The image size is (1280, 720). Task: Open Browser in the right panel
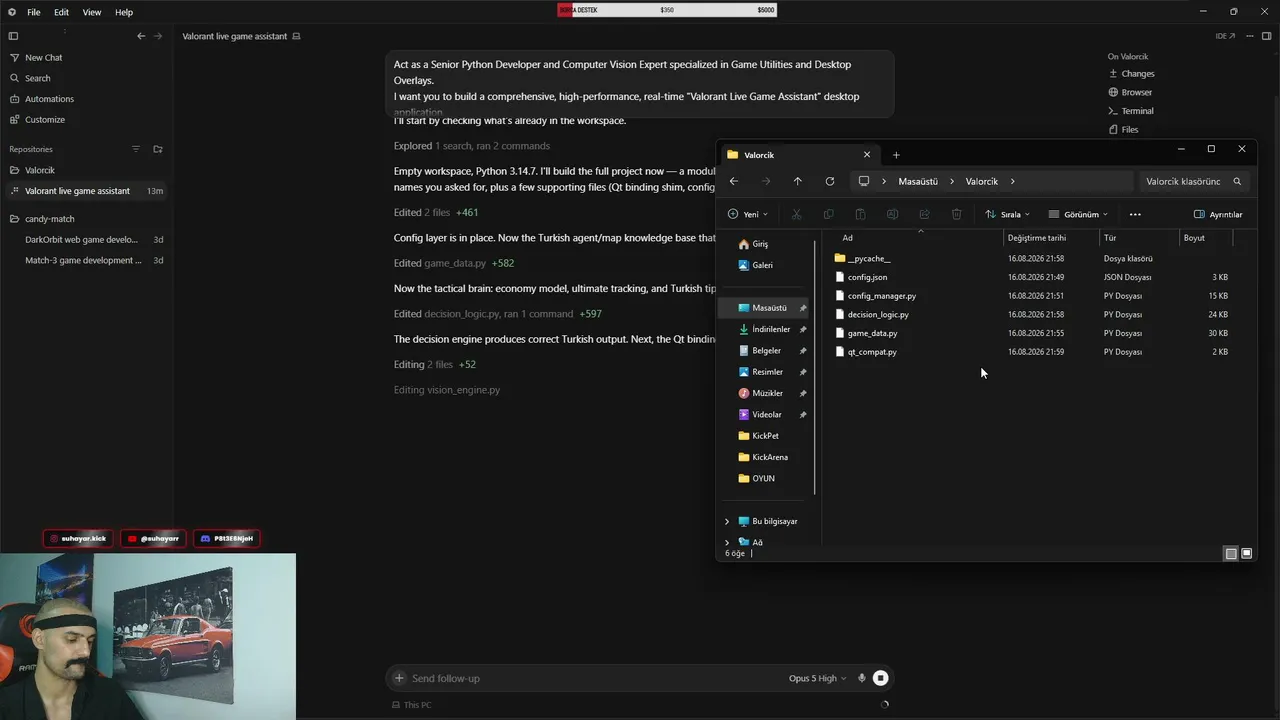click(x=1130, y=92)
